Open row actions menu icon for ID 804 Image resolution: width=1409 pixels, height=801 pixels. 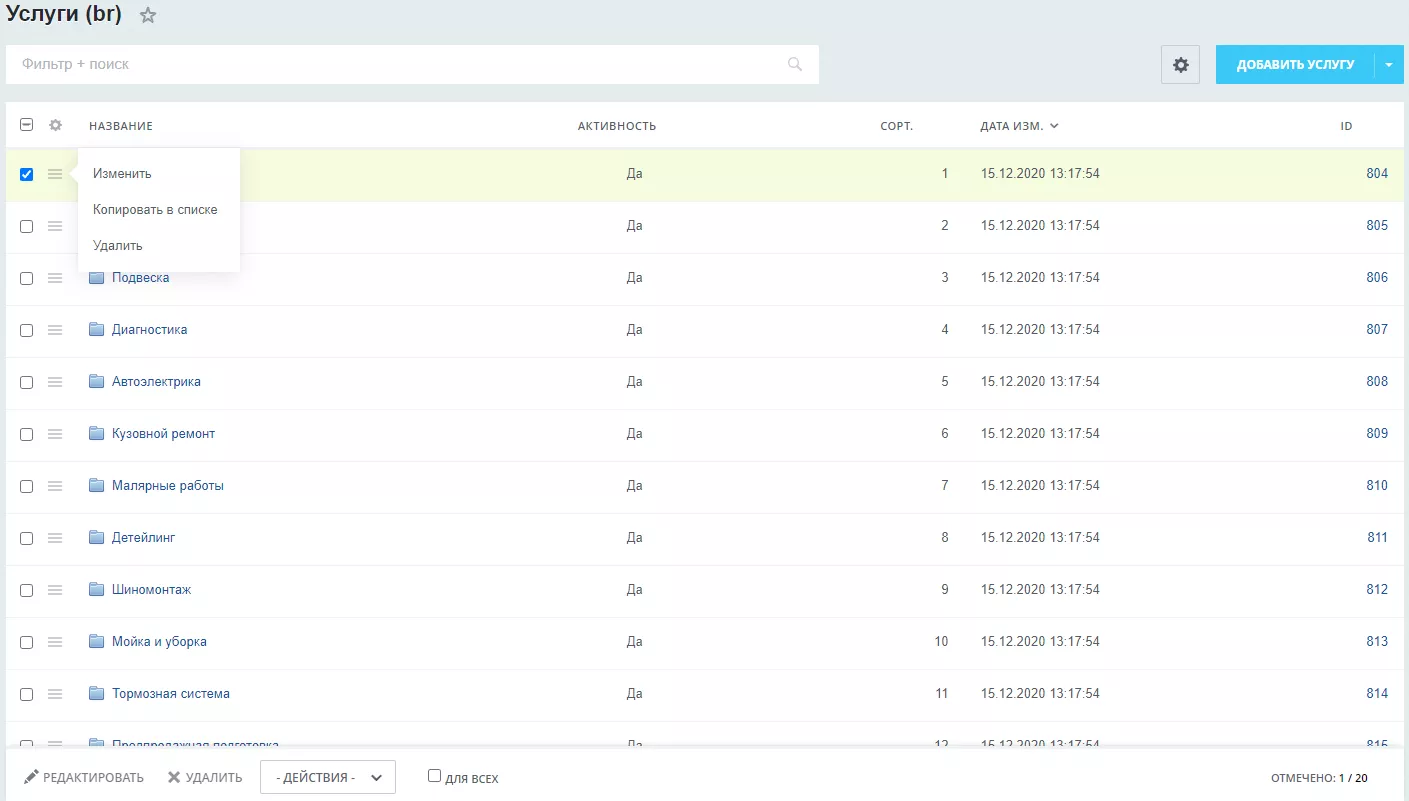coord(55,174)
